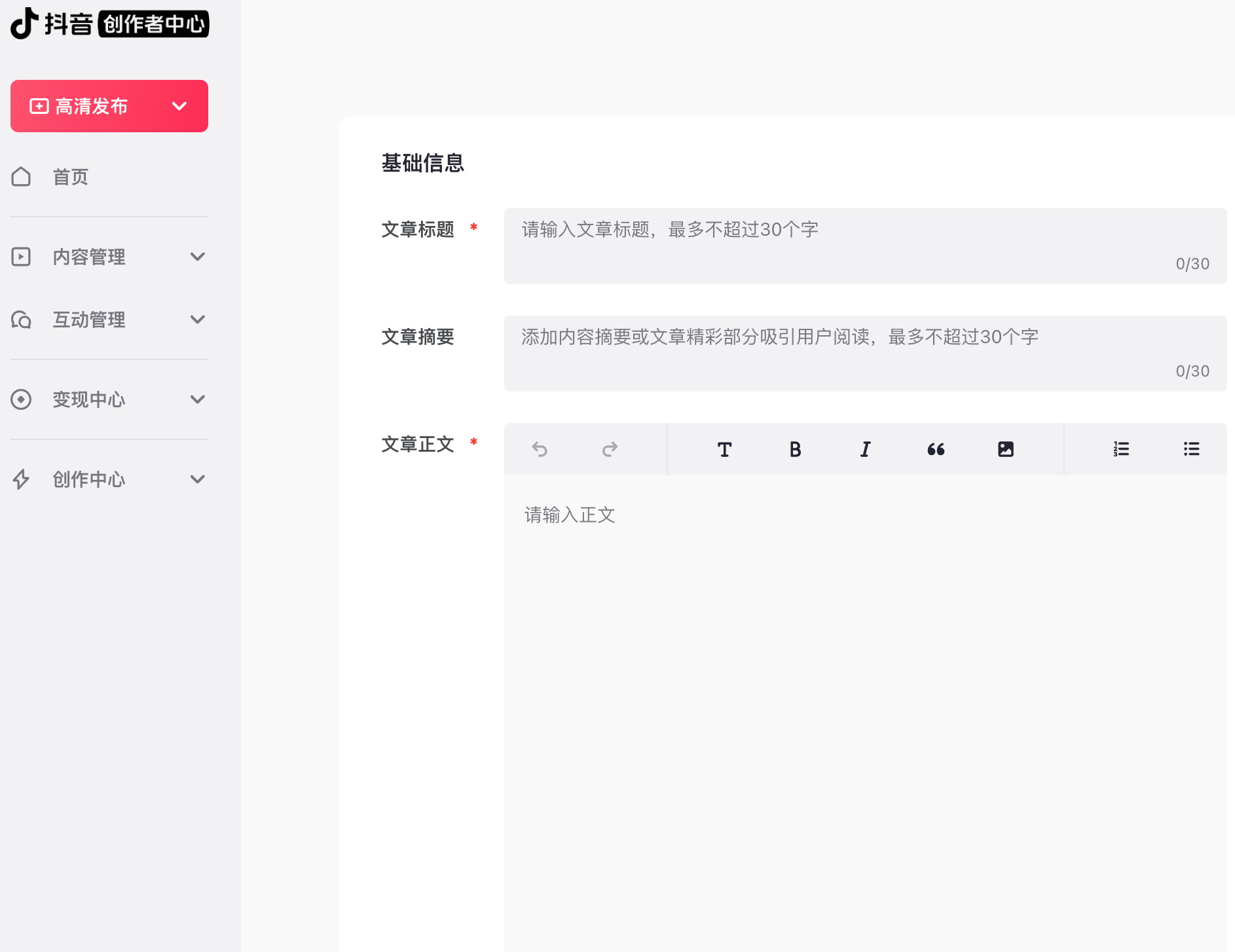Click the Douyin logo icon
Image resolution: width=1235 pixels, height=952 pixels.
coord(25,24)
